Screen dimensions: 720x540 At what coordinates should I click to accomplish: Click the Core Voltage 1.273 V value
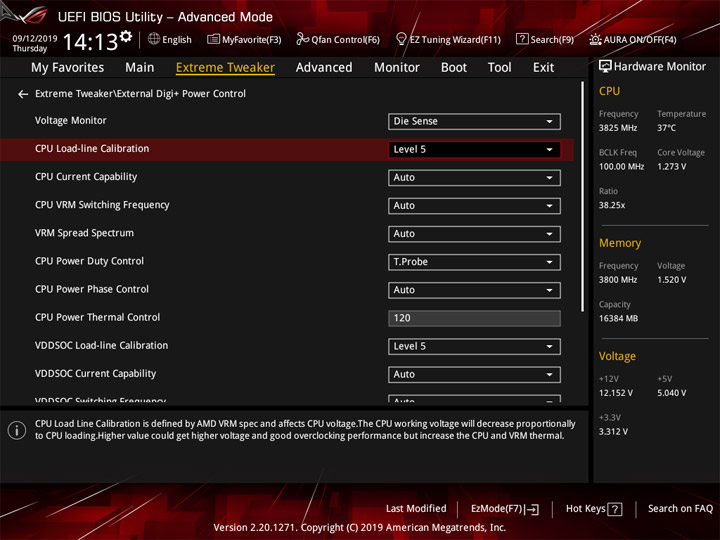[671, 167]
